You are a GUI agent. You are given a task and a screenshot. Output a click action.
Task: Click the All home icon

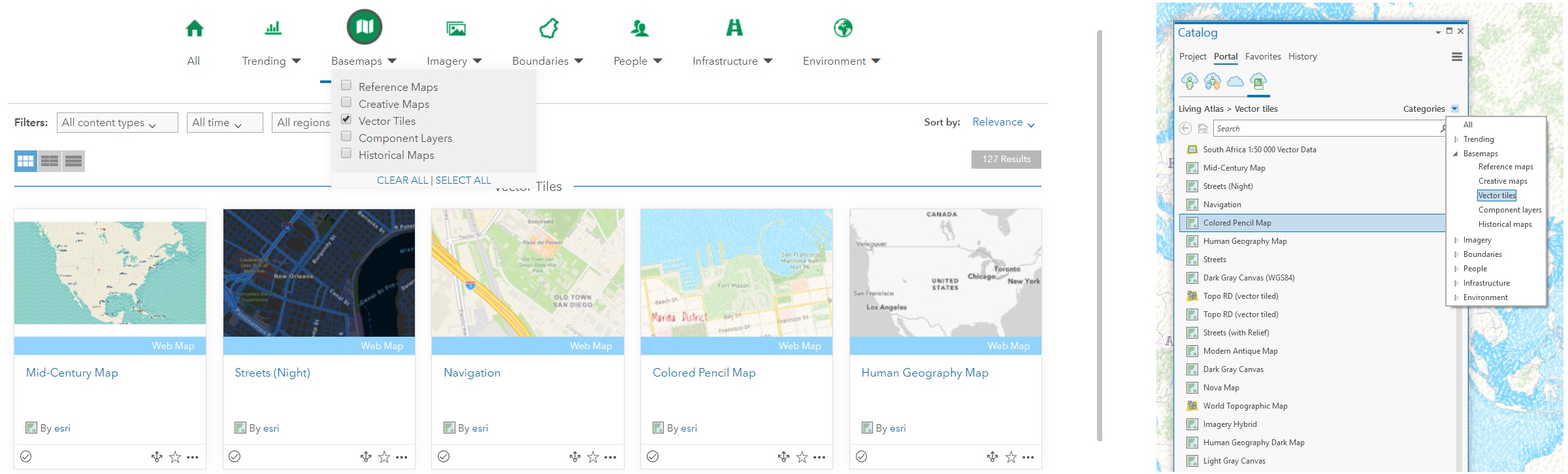(x=195, y=28)
